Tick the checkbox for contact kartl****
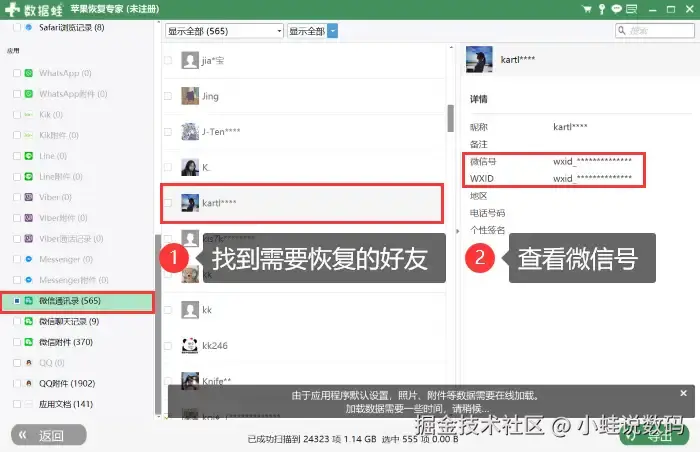Image resolution: width=700 pixels, height=452 pixels. 168,203
